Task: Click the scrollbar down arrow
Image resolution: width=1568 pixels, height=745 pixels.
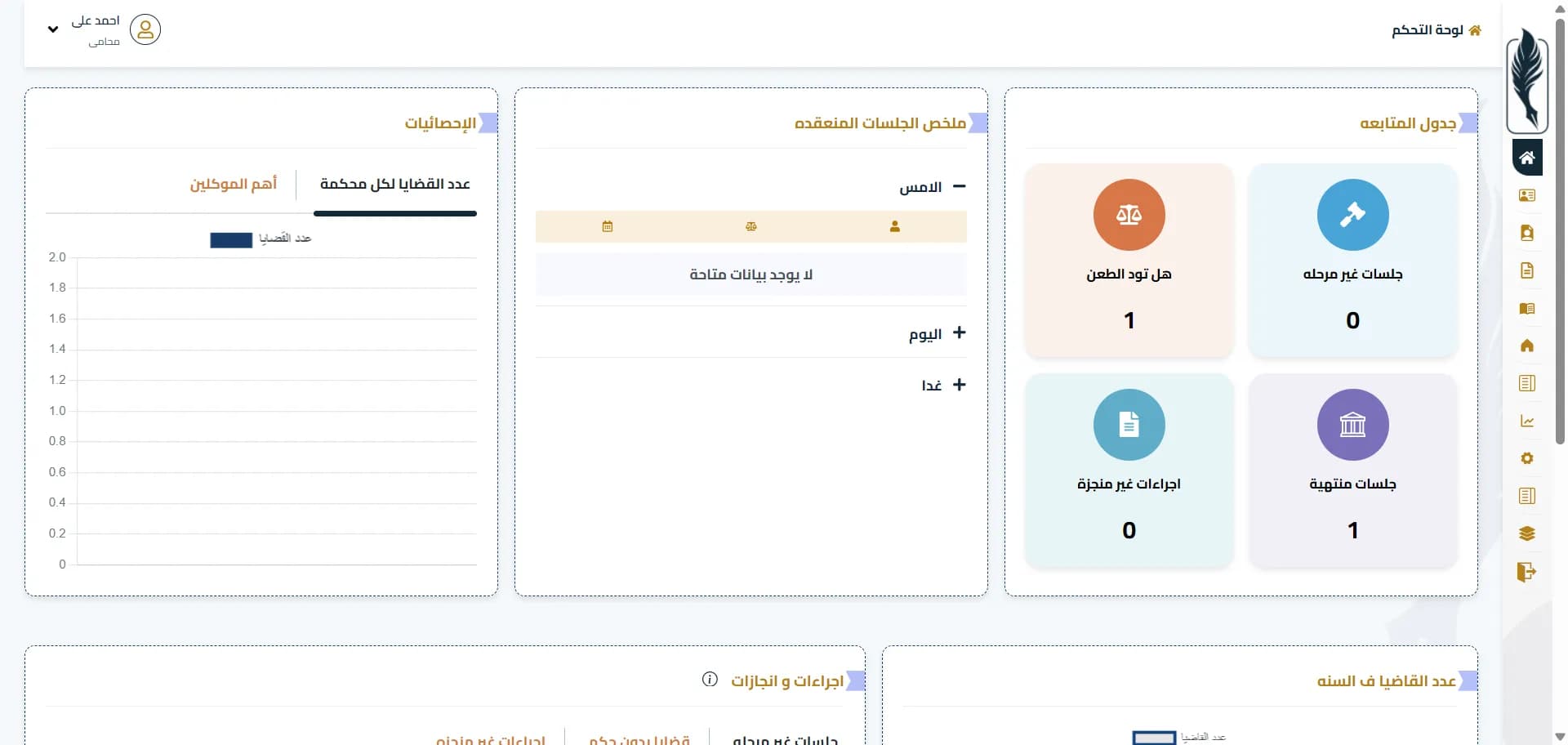Action: point(1560,737)
